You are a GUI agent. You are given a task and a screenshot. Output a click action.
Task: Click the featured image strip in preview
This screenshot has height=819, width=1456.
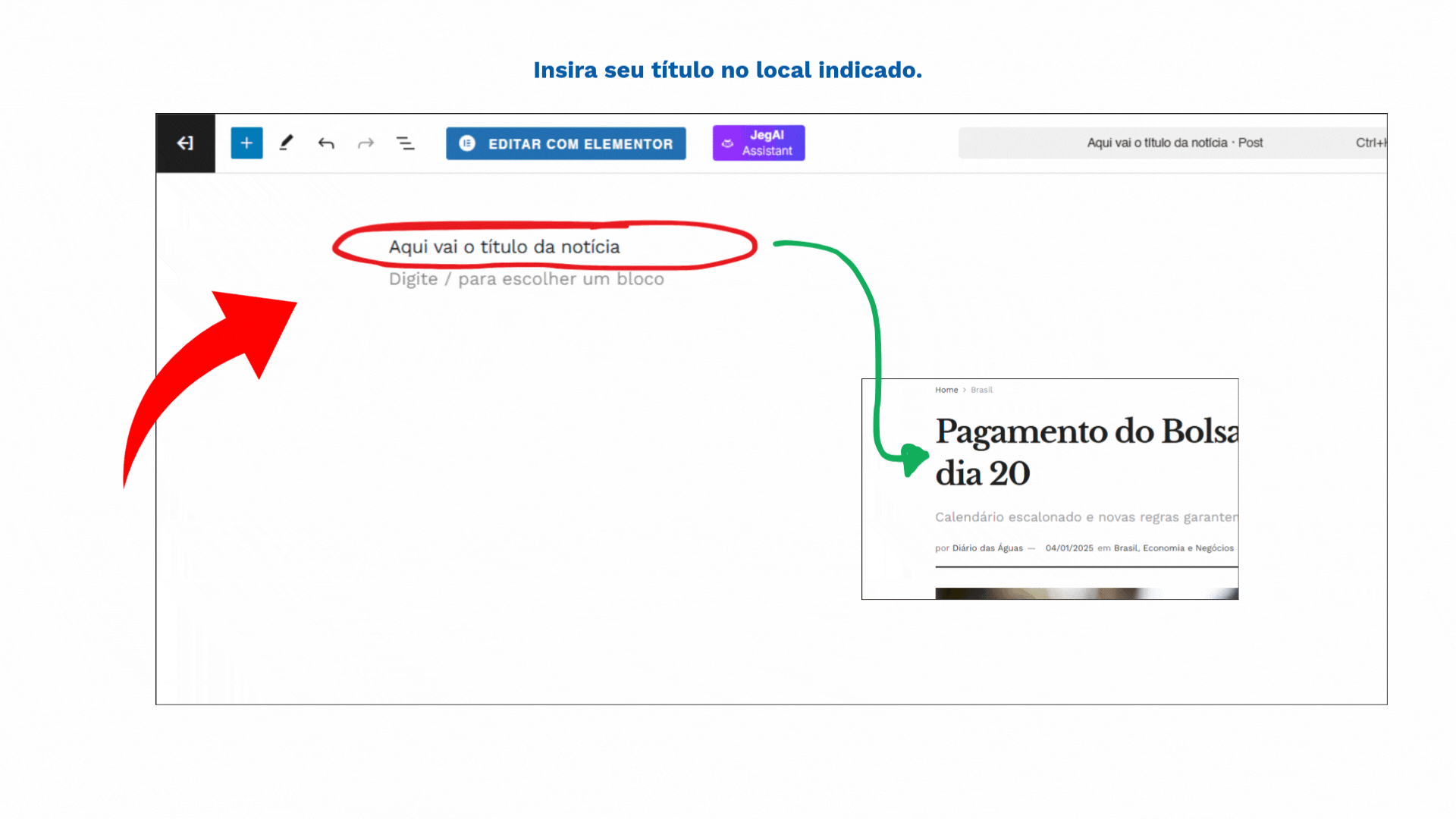(x=1086, y=594)
